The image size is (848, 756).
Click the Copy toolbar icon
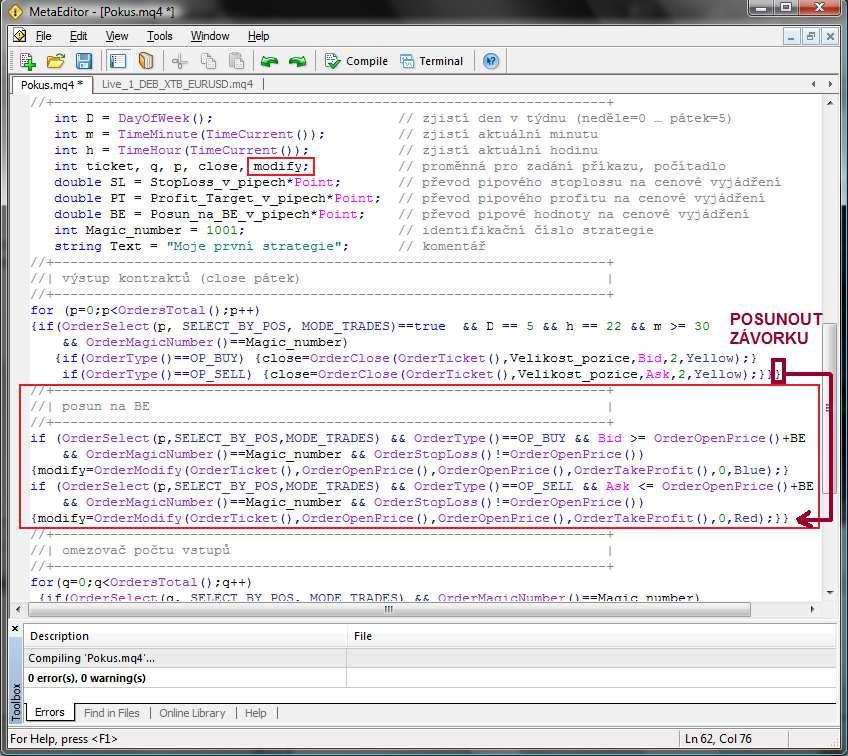pyautogui.click(x=208, y=61)
